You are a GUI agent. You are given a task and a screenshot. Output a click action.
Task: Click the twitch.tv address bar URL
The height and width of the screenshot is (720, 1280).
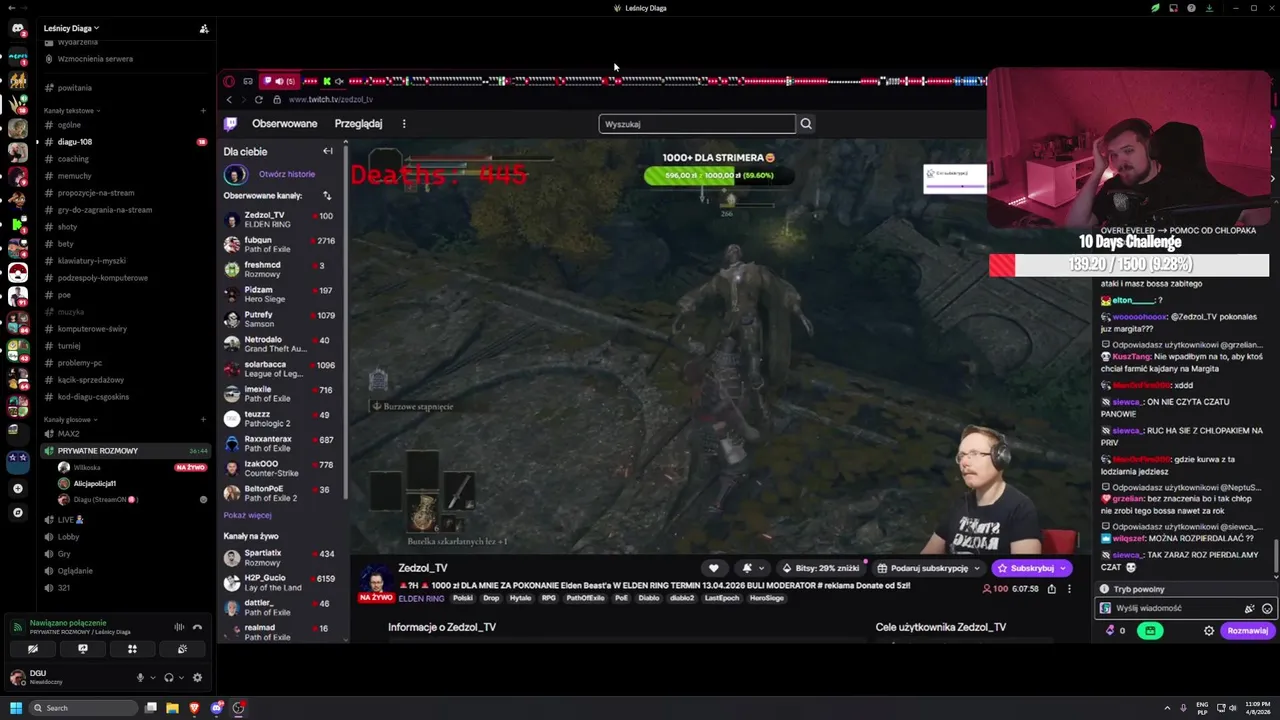pyautogui.click(x=330, y=100)
